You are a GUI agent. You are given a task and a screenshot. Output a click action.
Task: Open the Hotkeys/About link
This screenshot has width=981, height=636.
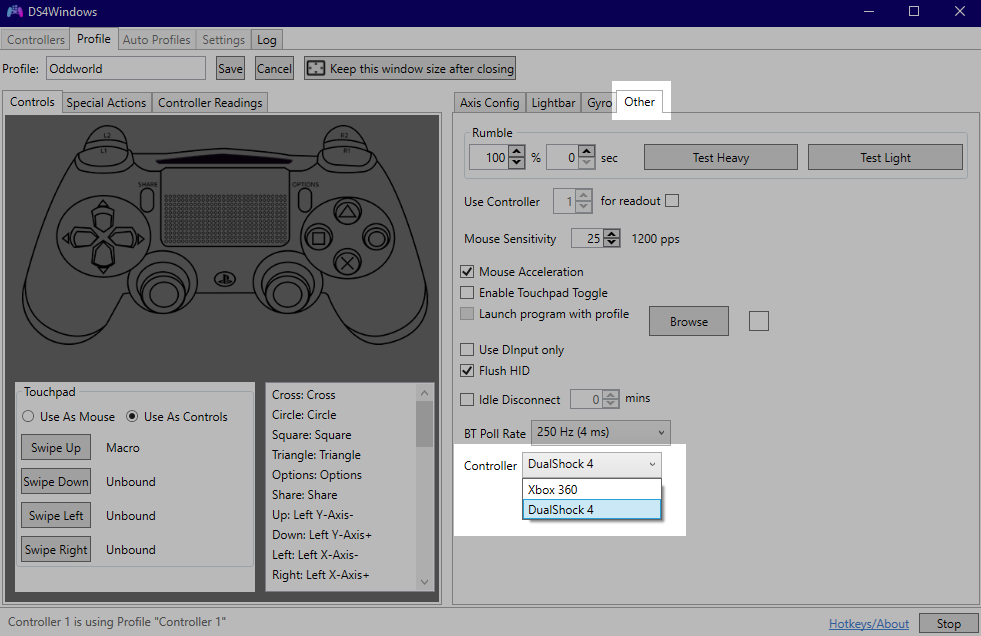[868, 623]
